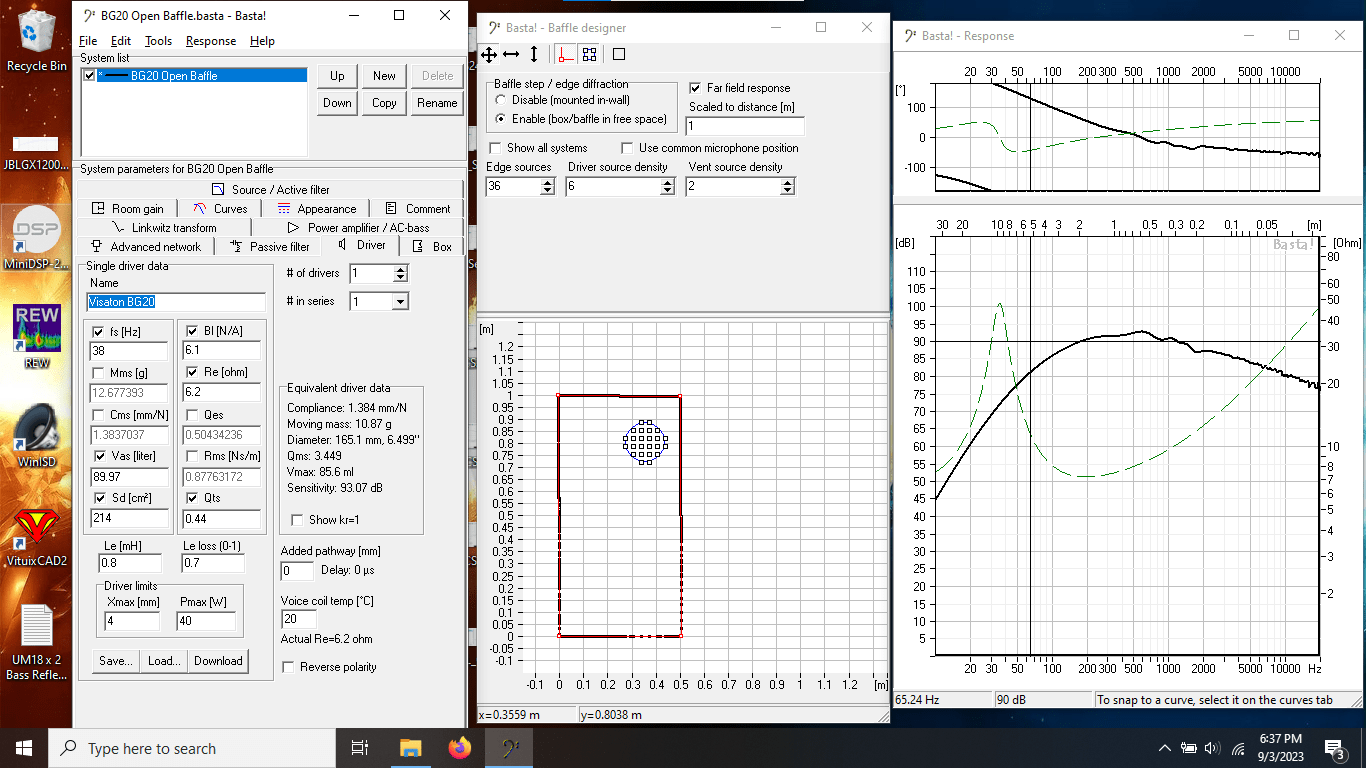Select the vertical move arrow tool
Image resolution: width=1366 pixels, height=768 pixels.
534,54
